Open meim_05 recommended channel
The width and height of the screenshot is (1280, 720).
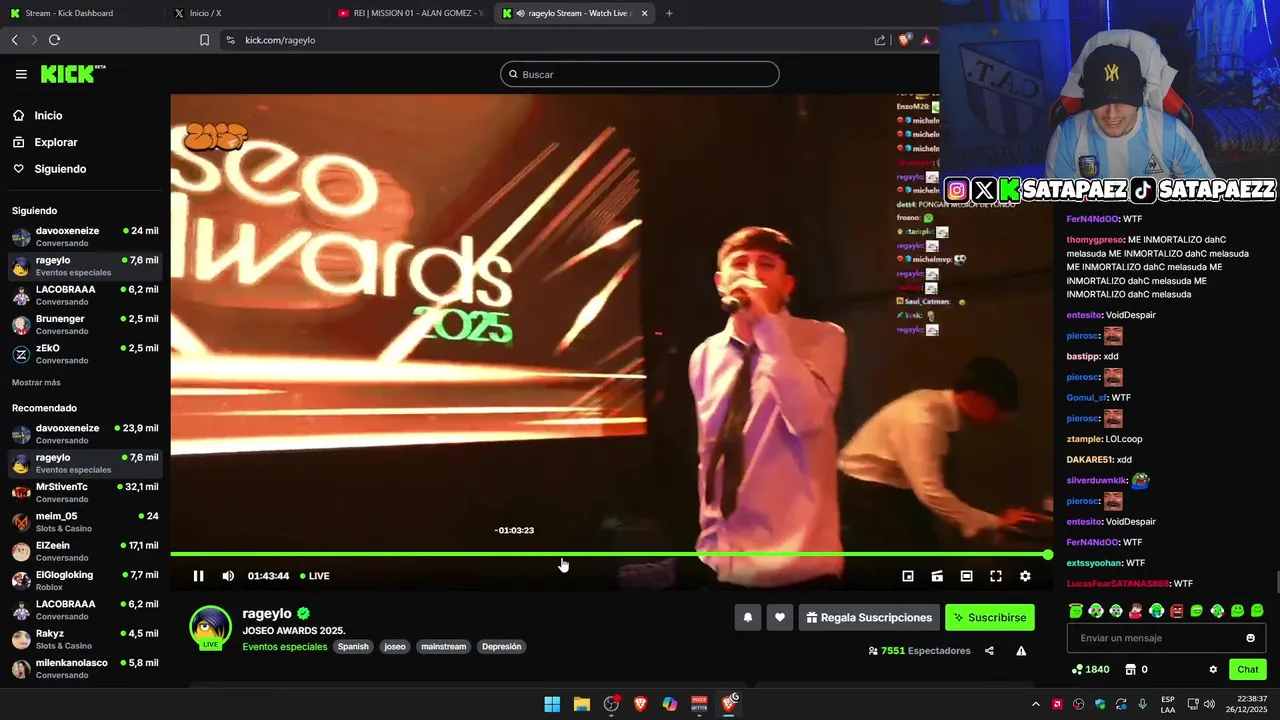tap(85, 522)
